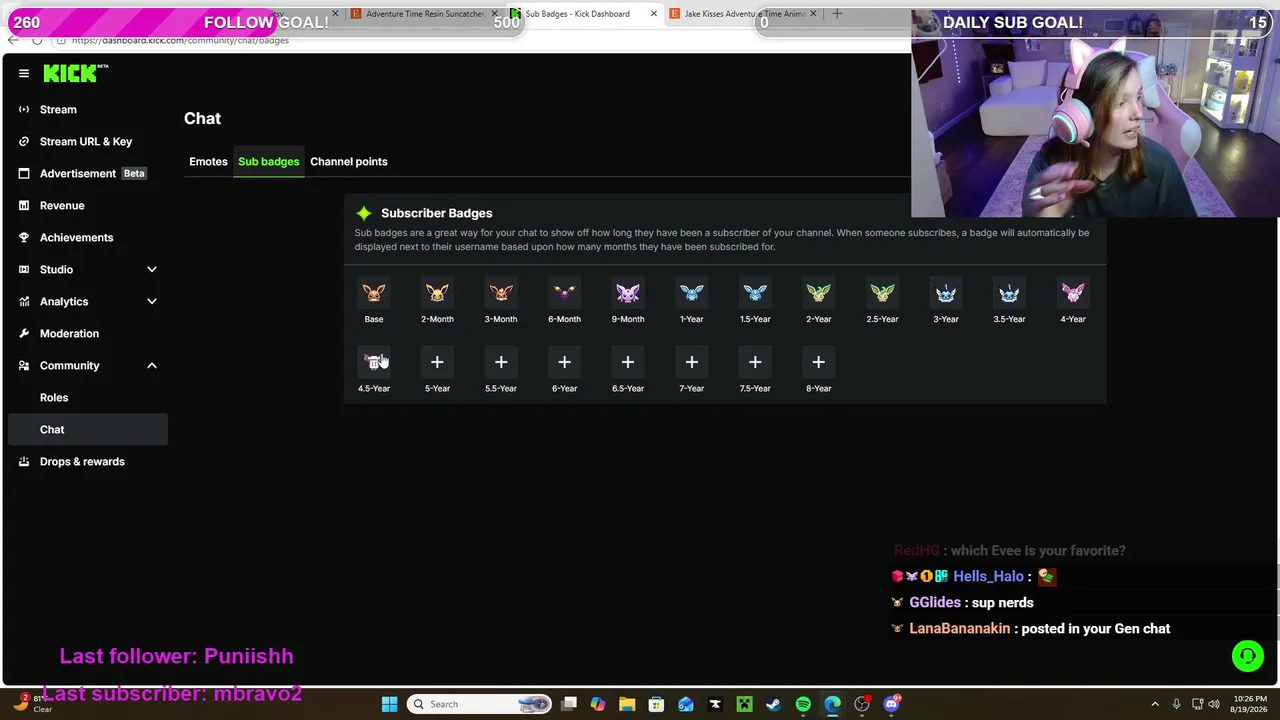Click the 9-Month badge icon
1280x720 pixels.
(628, 293)
